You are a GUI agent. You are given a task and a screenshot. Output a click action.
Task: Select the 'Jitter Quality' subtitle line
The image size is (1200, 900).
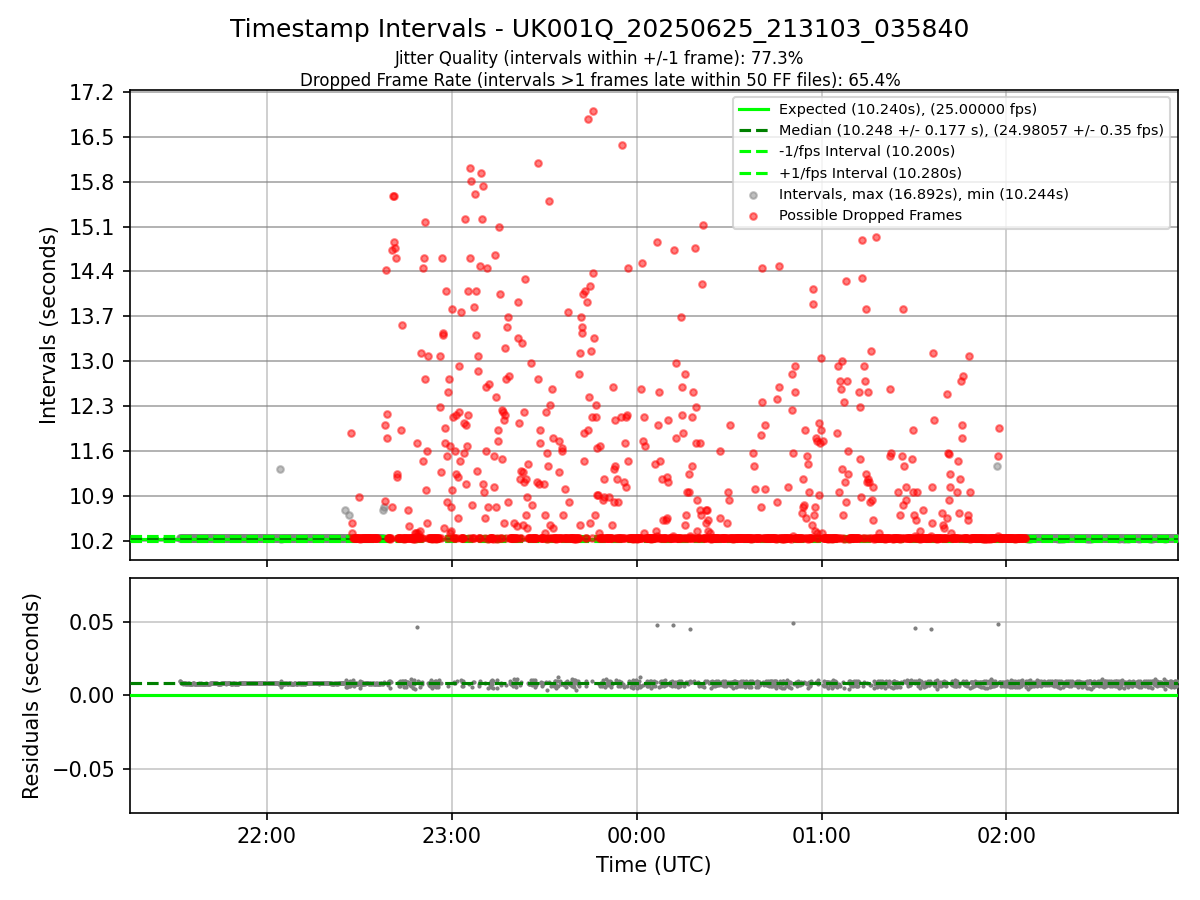pos(599,58)
